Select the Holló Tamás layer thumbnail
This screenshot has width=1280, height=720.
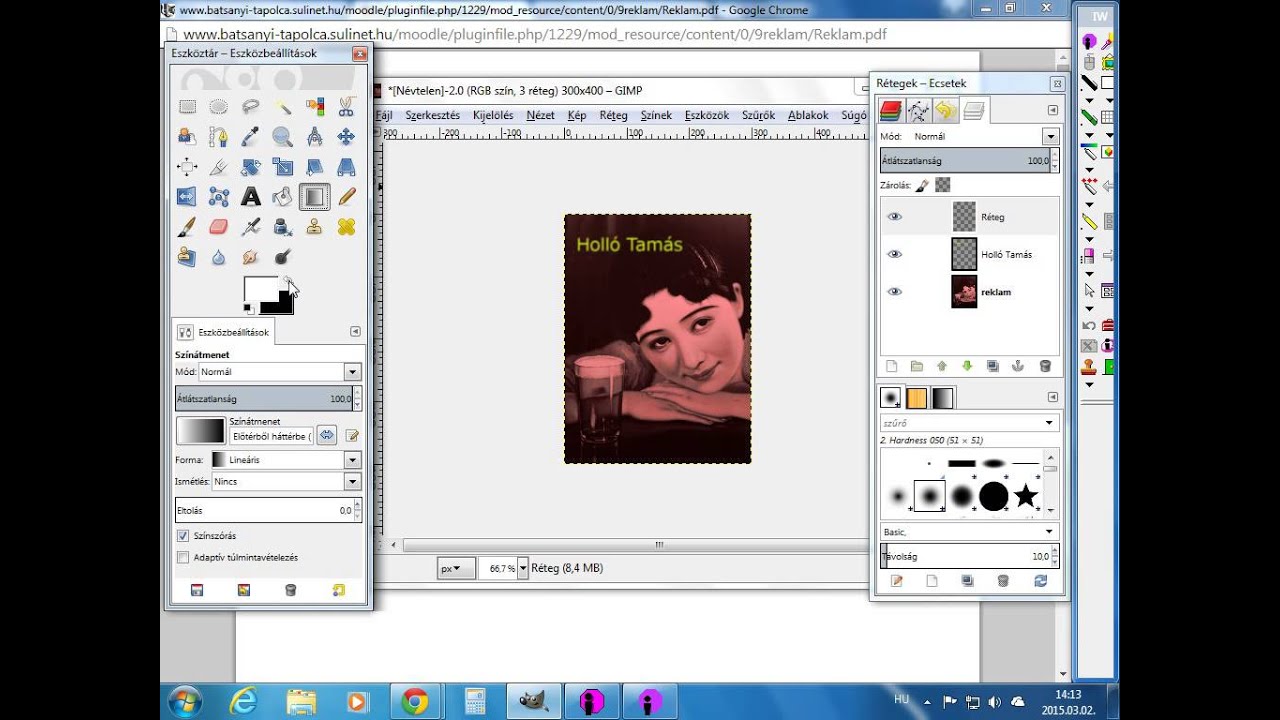coord(964,254)
